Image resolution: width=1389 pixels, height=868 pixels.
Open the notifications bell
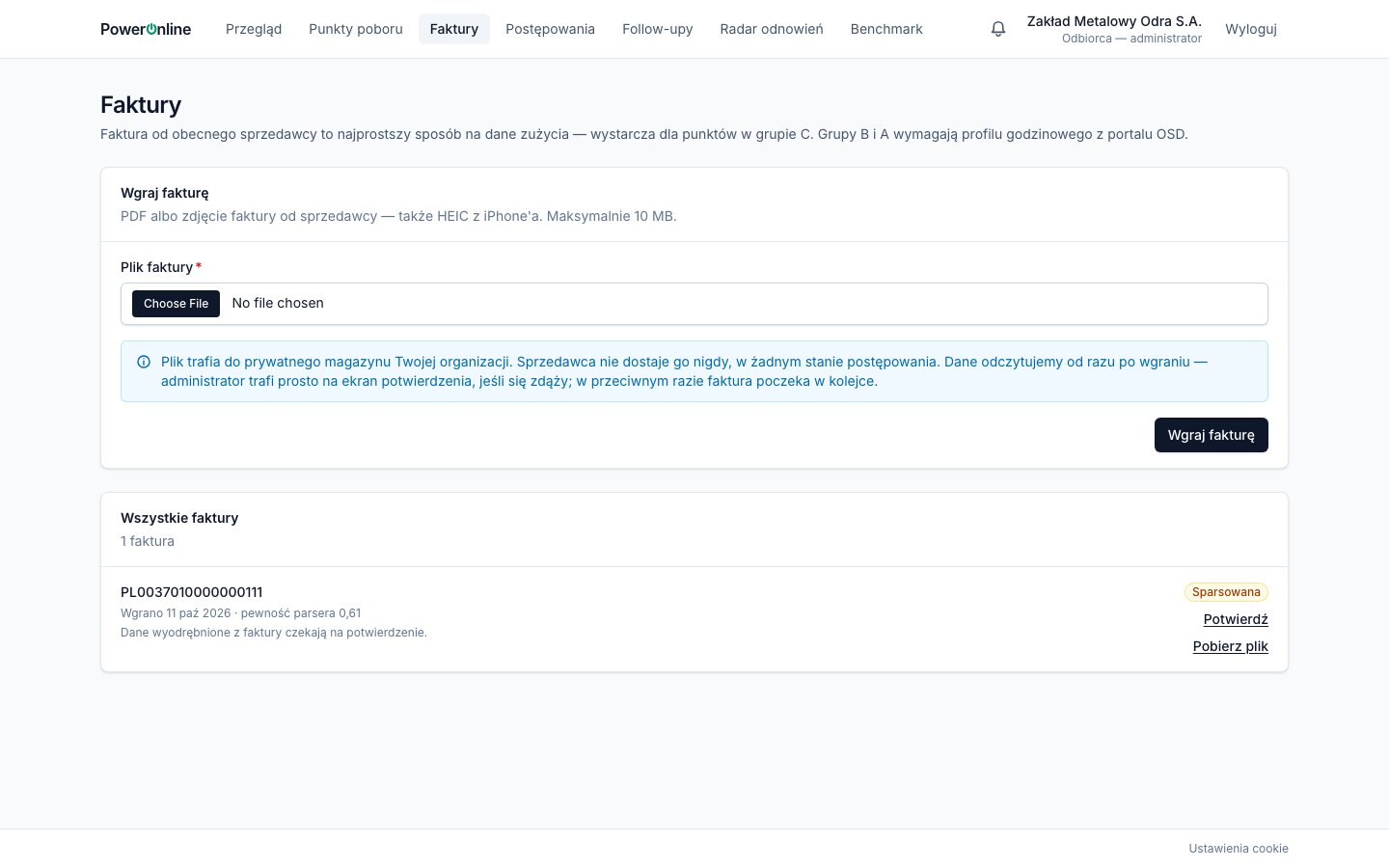pos(998,29)
